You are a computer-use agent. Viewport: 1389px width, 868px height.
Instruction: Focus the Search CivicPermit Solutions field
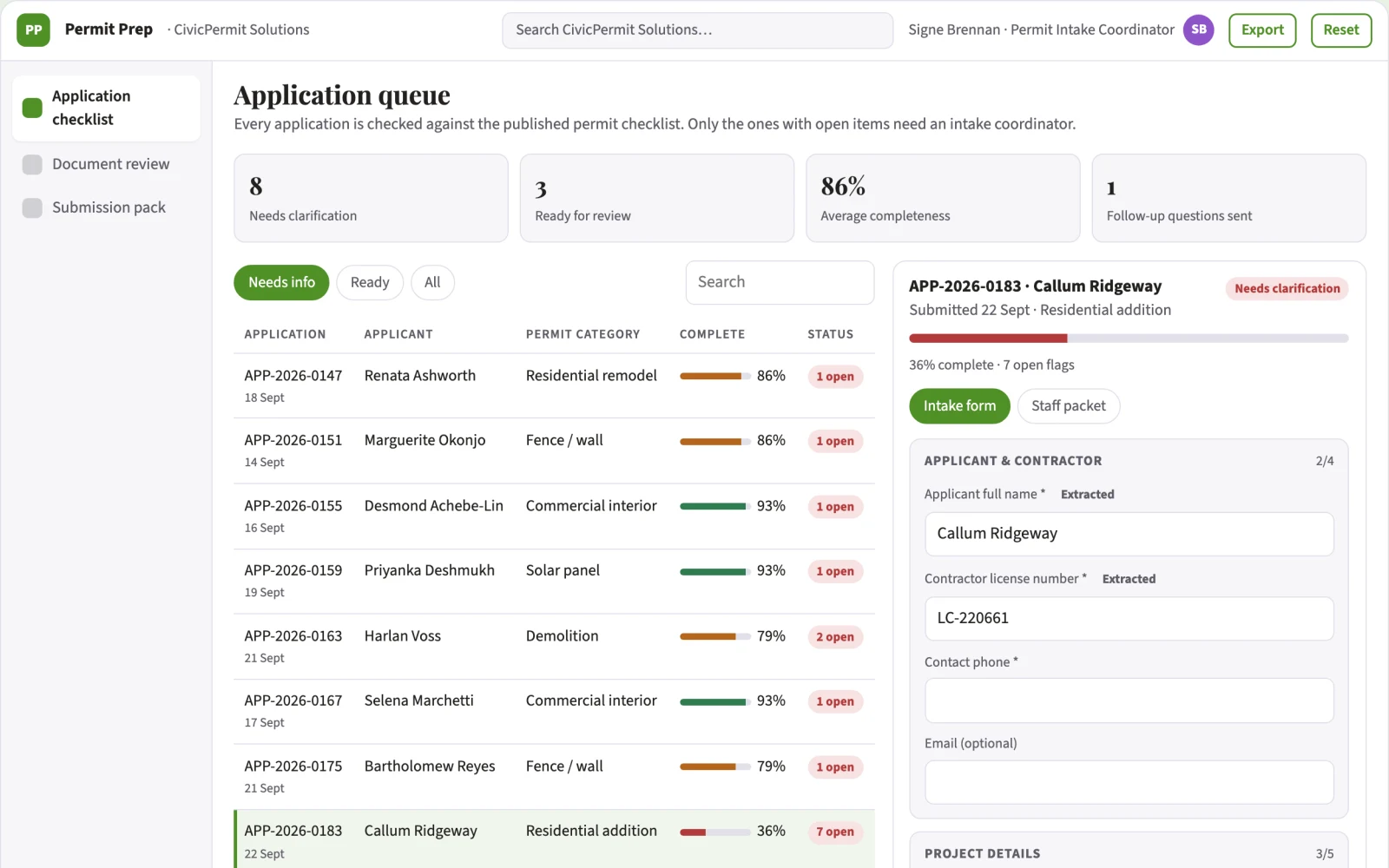click(697, 30)
